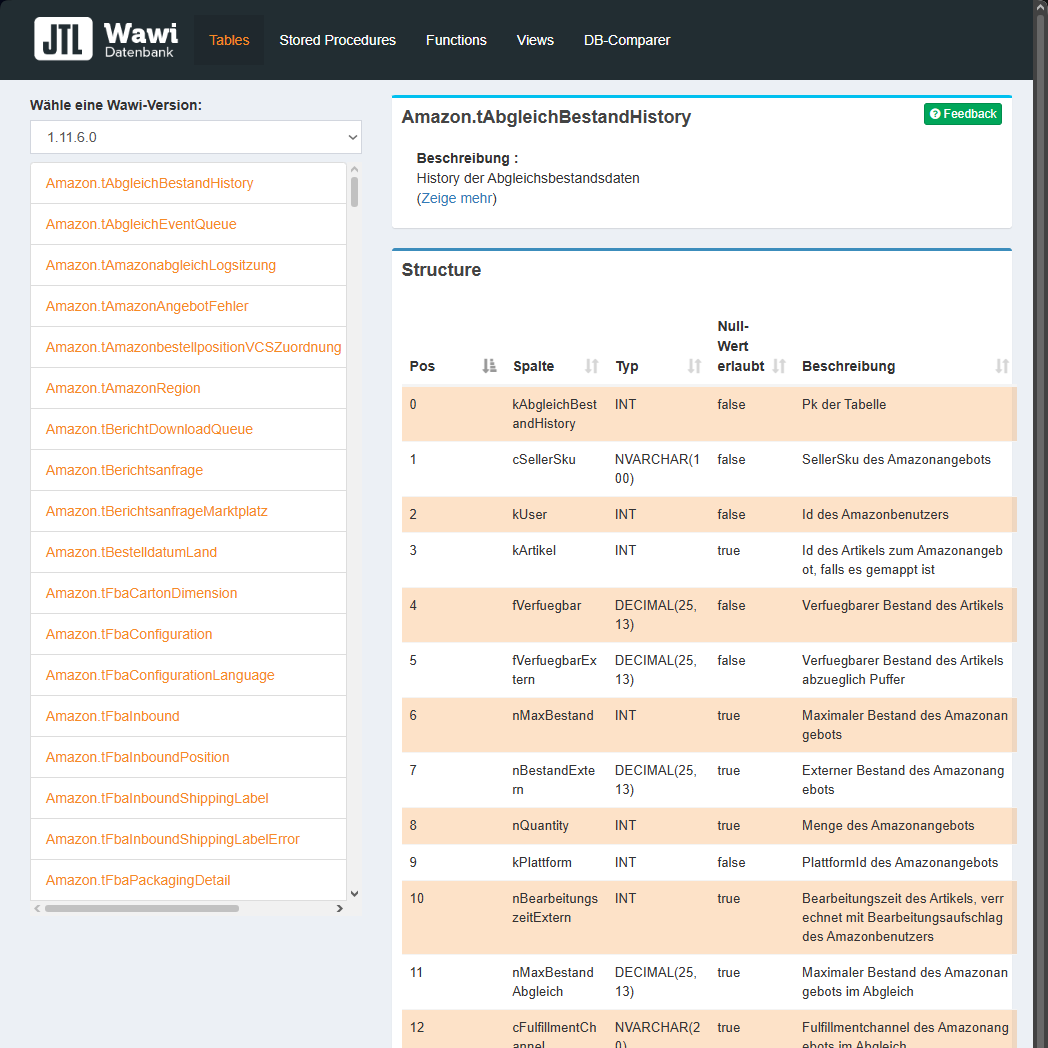
Task: Click table list scroll-right arrow
Action: click(x=340, y=908)
